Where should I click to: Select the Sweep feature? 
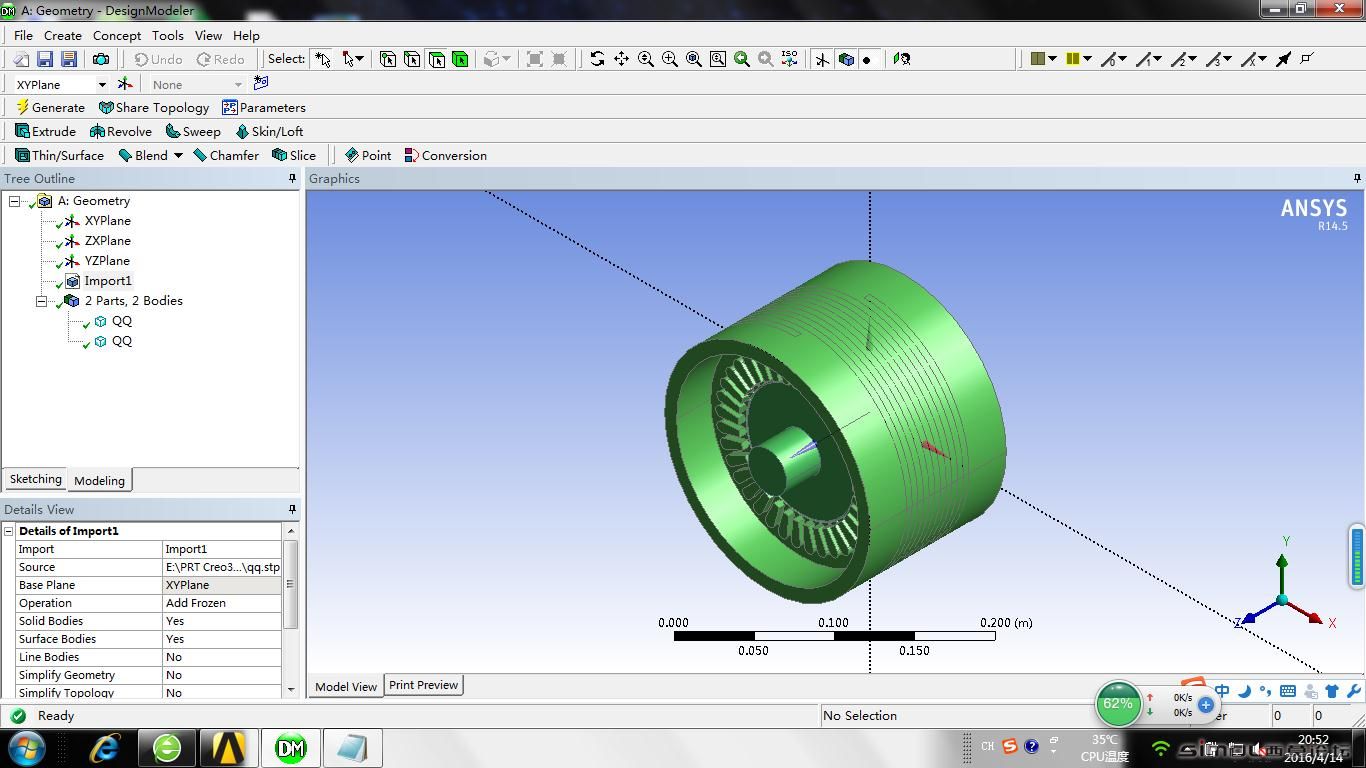click(193, 131)
